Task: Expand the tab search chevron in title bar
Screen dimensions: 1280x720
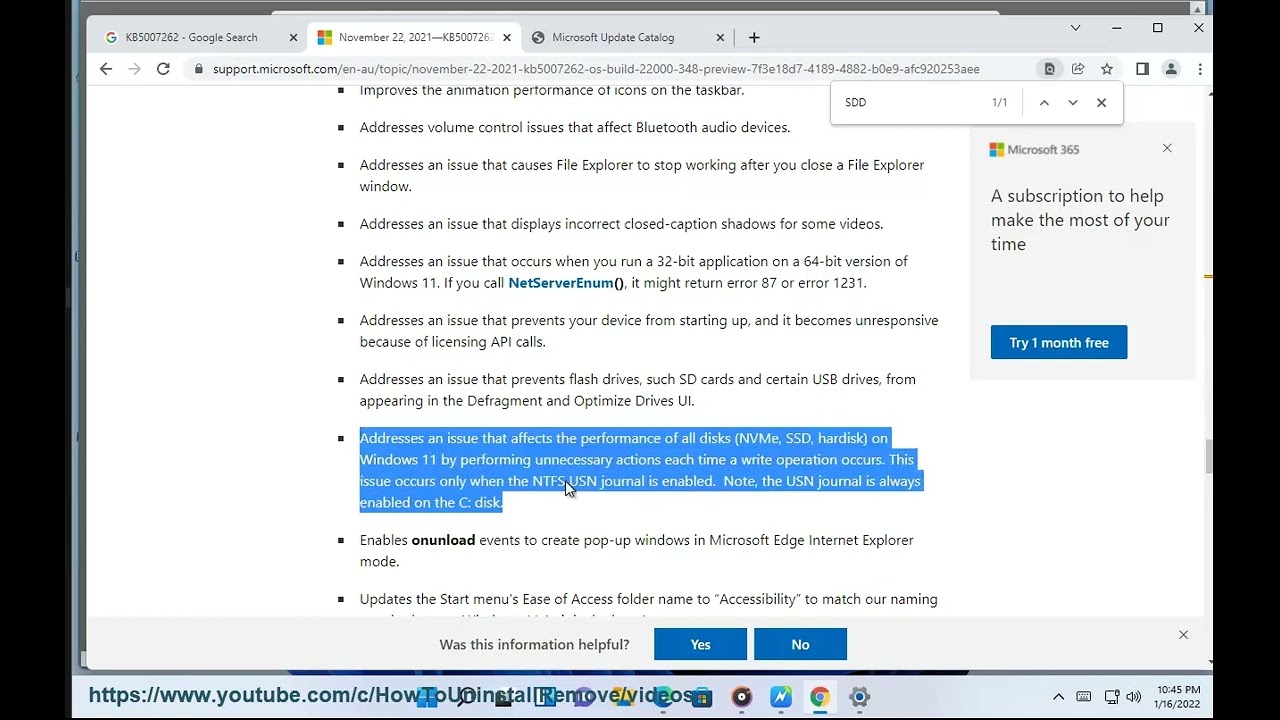Action: 1075,28
